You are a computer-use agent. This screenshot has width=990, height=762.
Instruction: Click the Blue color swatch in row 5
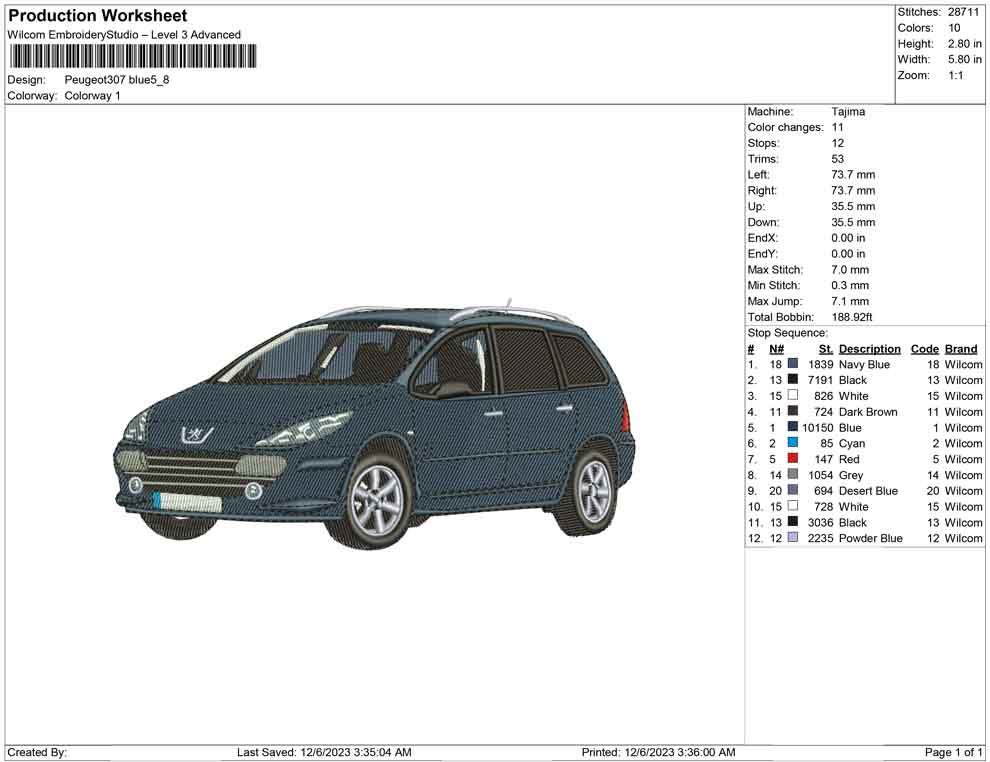[792, 427]
